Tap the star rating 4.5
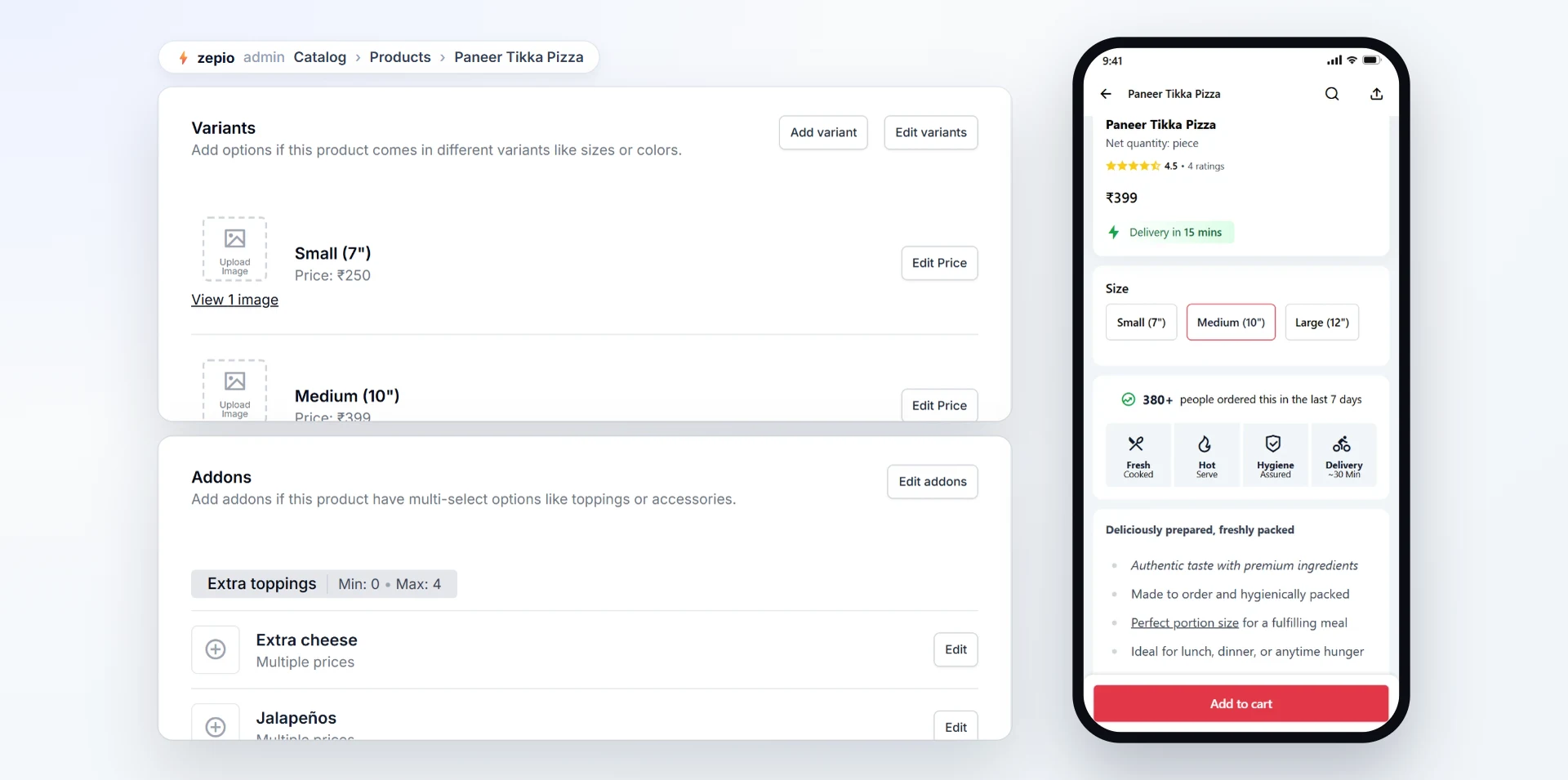This screenshot has height=780, width=1568. point(1141,166)
